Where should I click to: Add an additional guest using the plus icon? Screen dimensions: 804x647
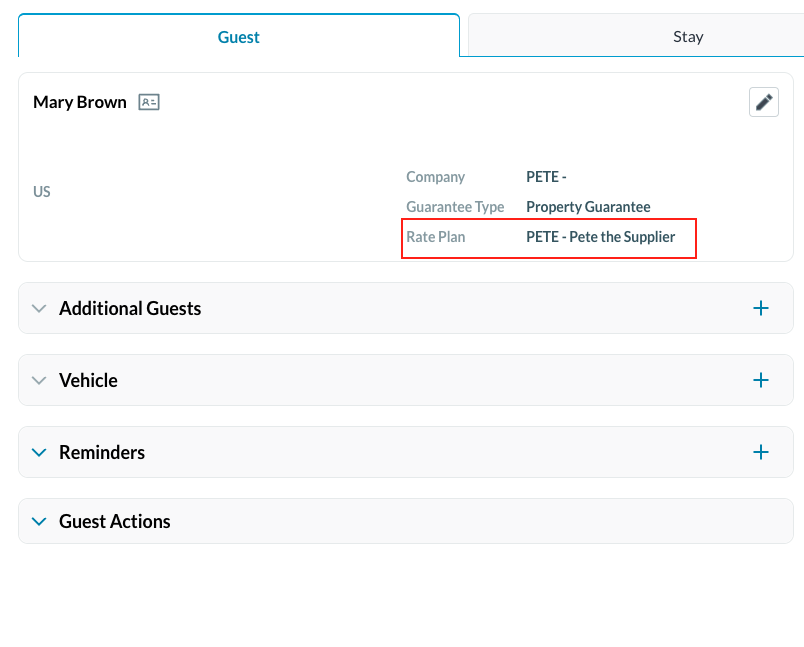point(761,308)
